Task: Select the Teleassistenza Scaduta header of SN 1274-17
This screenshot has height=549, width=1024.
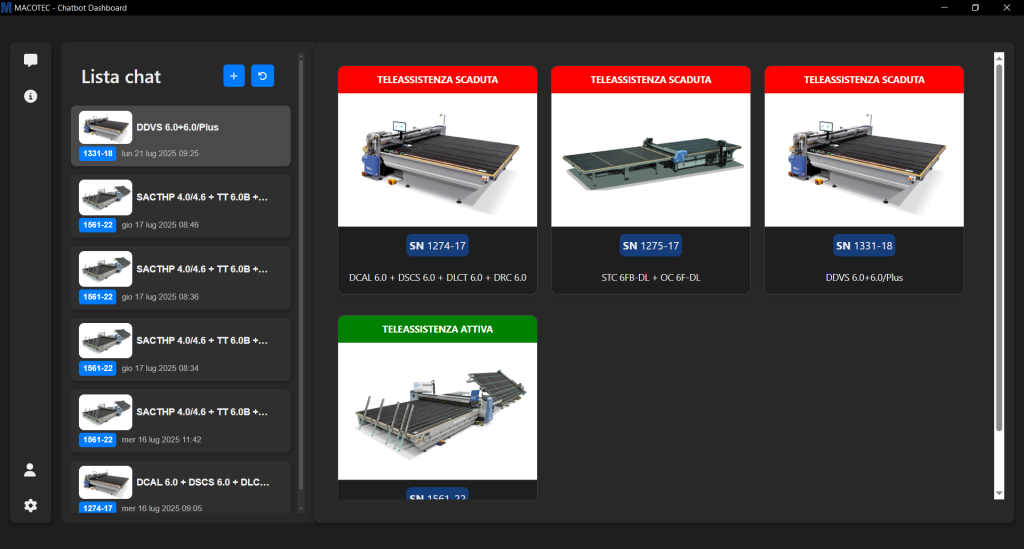Action: (x=438, y=80)
